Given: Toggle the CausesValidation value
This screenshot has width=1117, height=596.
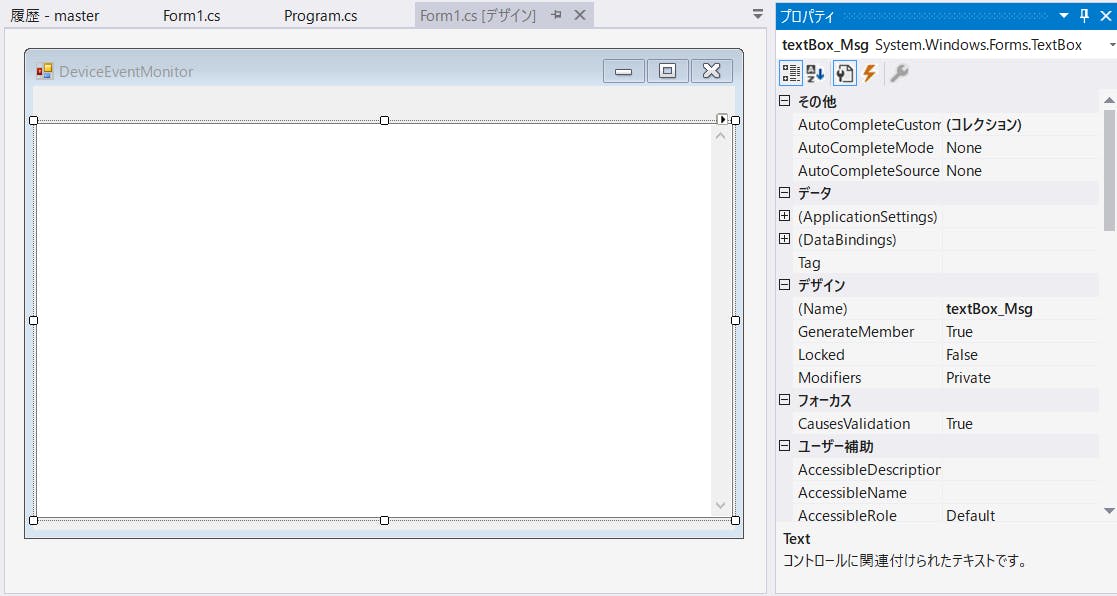Looking at the screenshot, I should tap(1000, 423).
